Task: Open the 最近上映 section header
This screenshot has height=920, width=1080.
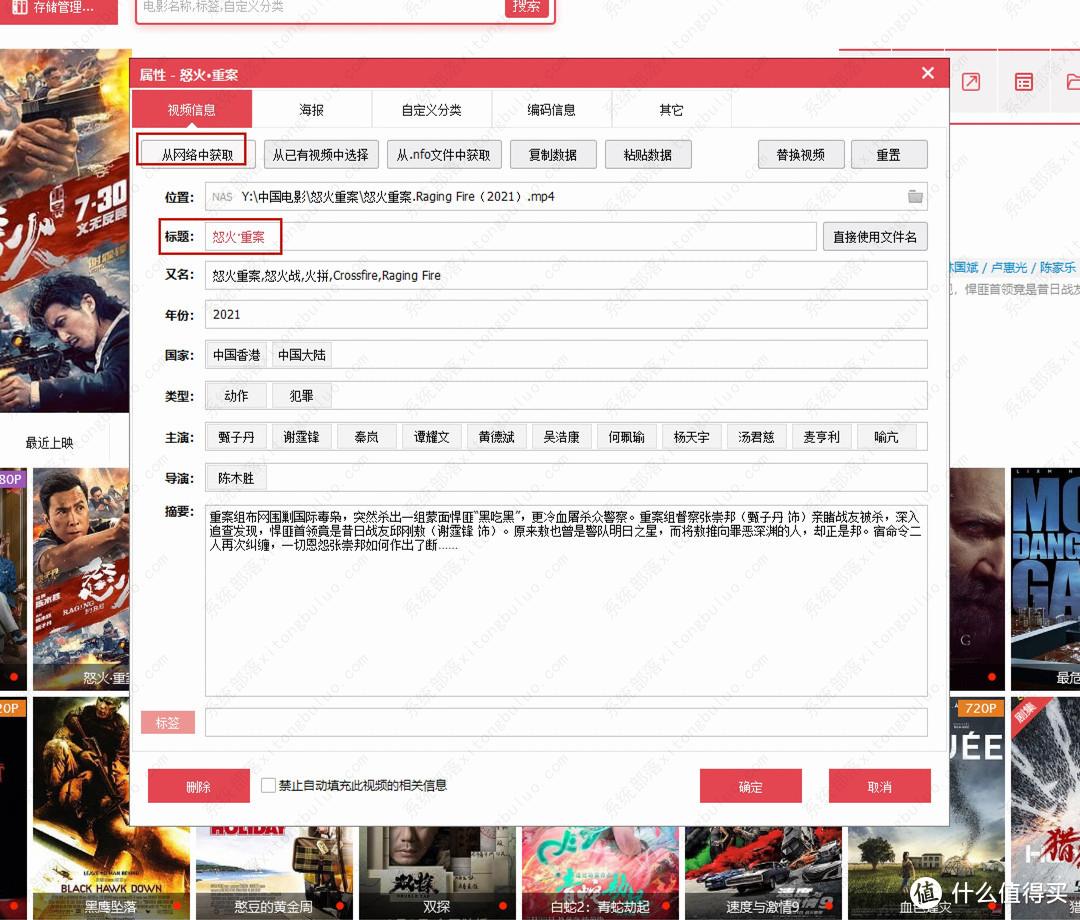Action: click(x=50, y=443)
